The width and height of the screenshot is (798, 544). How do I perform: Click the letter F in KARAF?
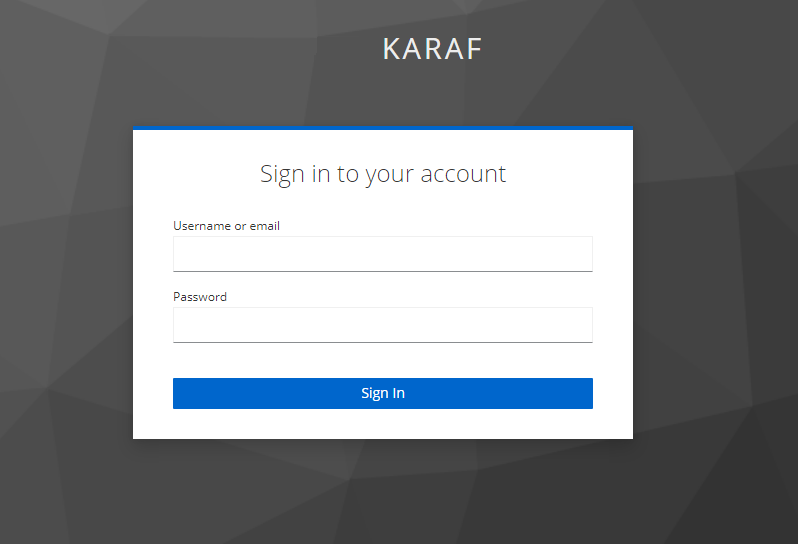[x=474, y=49]
